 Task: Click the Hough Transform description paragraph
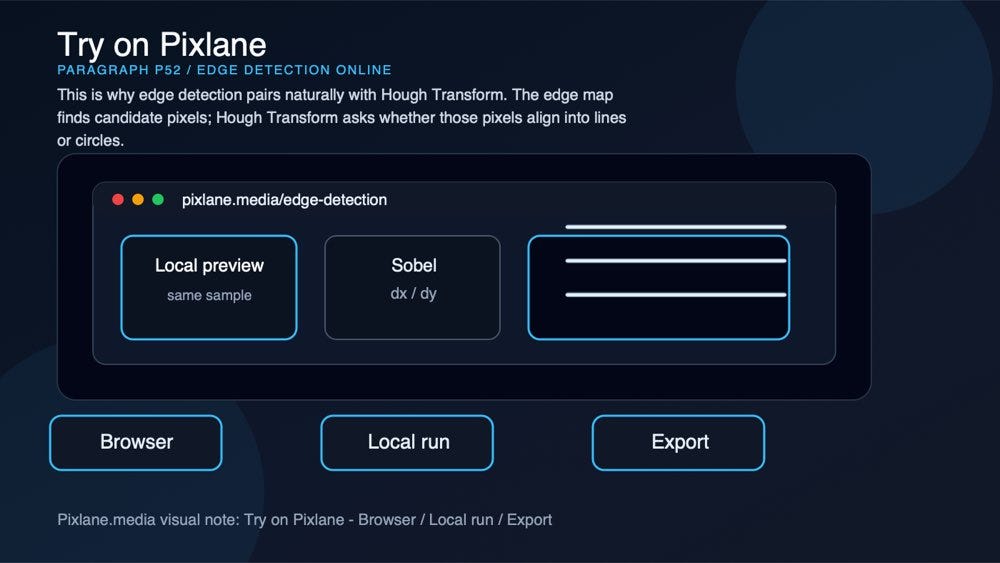(342, 118)
